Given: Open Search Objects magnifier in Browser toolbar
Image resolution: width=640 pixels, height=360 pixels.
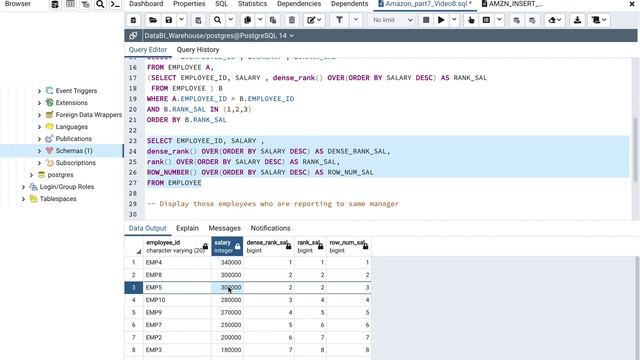Looking at the screenshot, I should [100, 4].
